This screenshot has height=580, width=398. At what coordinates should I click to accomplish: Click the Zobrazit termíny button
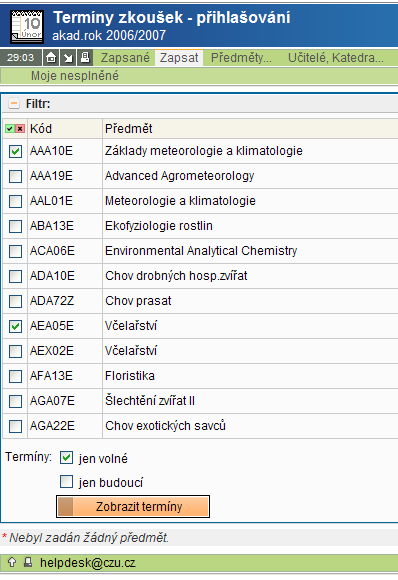coord(133,506)
